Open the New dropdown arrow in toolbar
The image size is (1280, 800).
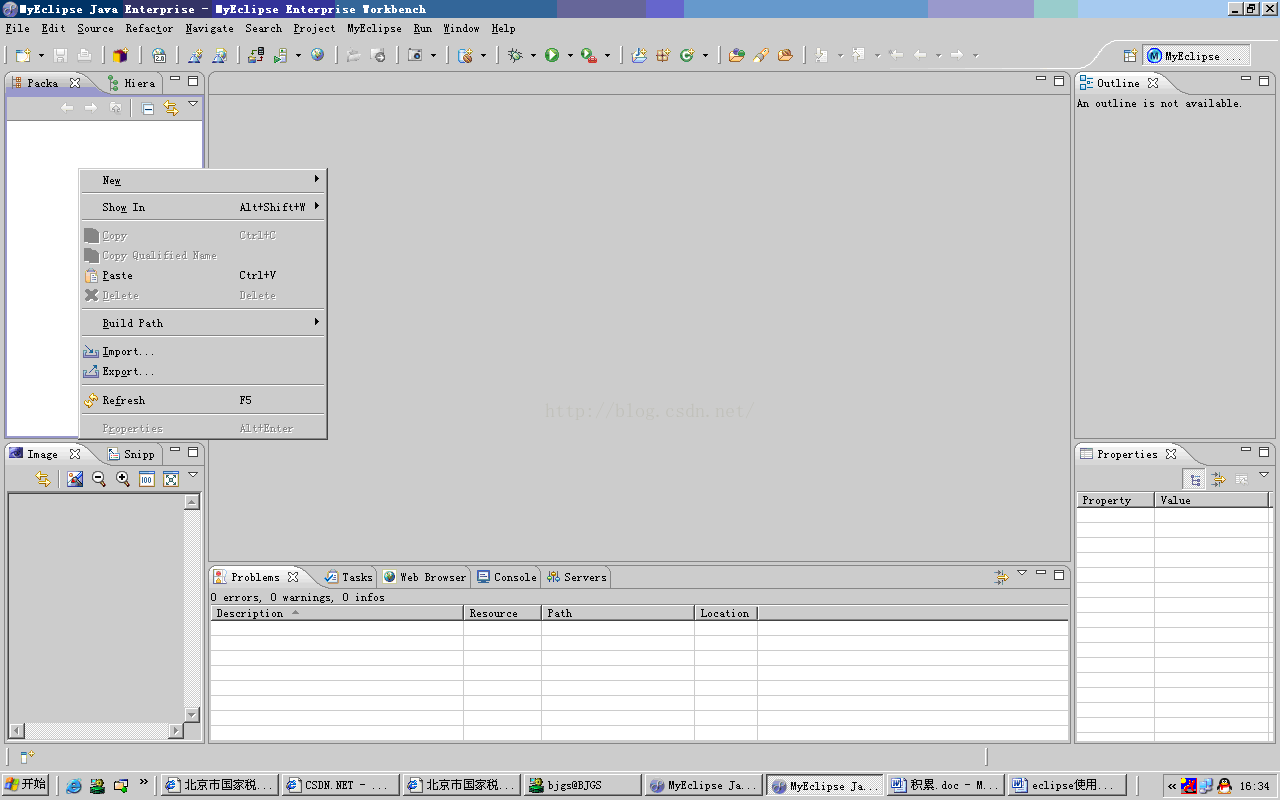point(41,56)
